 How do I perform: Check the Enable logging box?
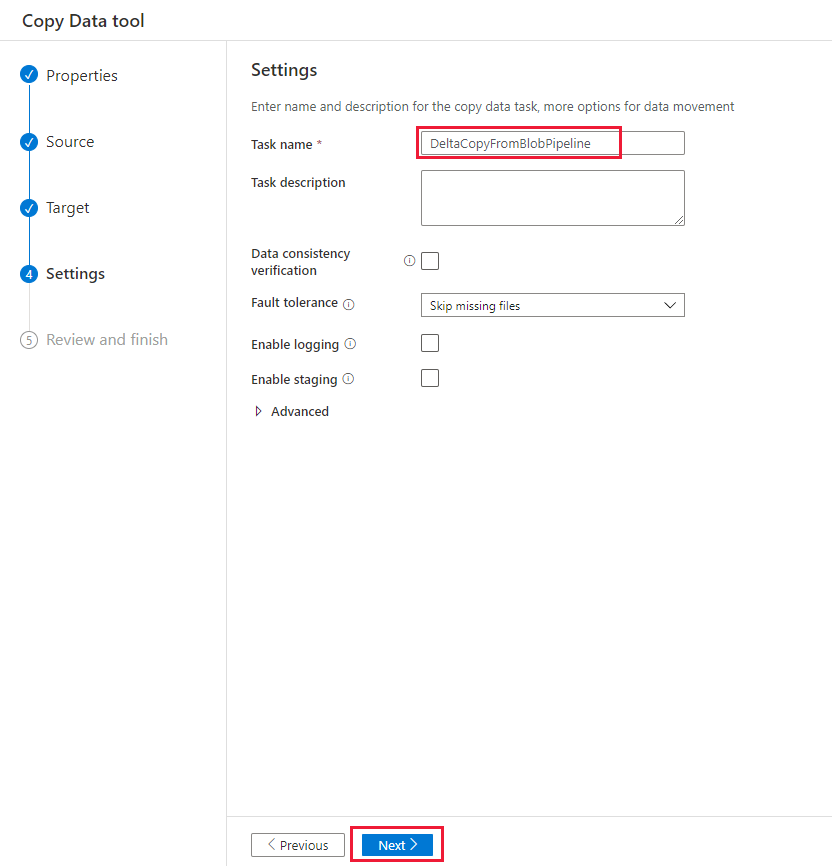click(x=429, y=343)
